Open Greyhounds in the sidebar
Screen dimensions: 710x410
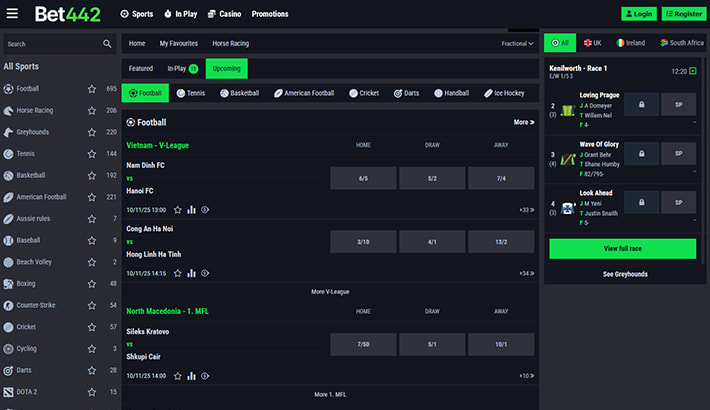click(33, 132)
